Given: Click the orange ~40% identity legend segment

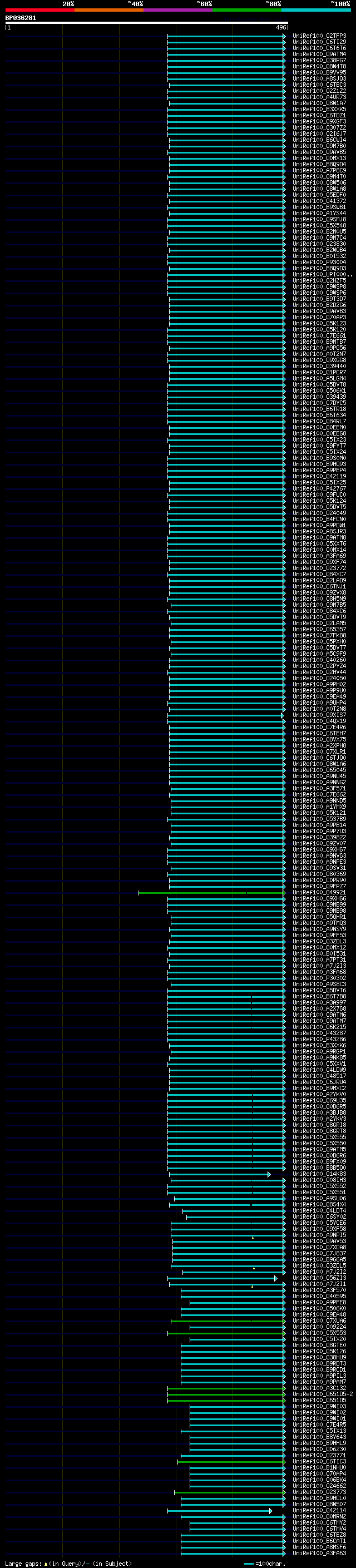Looking at the screenshot, I should coord(109,10).
